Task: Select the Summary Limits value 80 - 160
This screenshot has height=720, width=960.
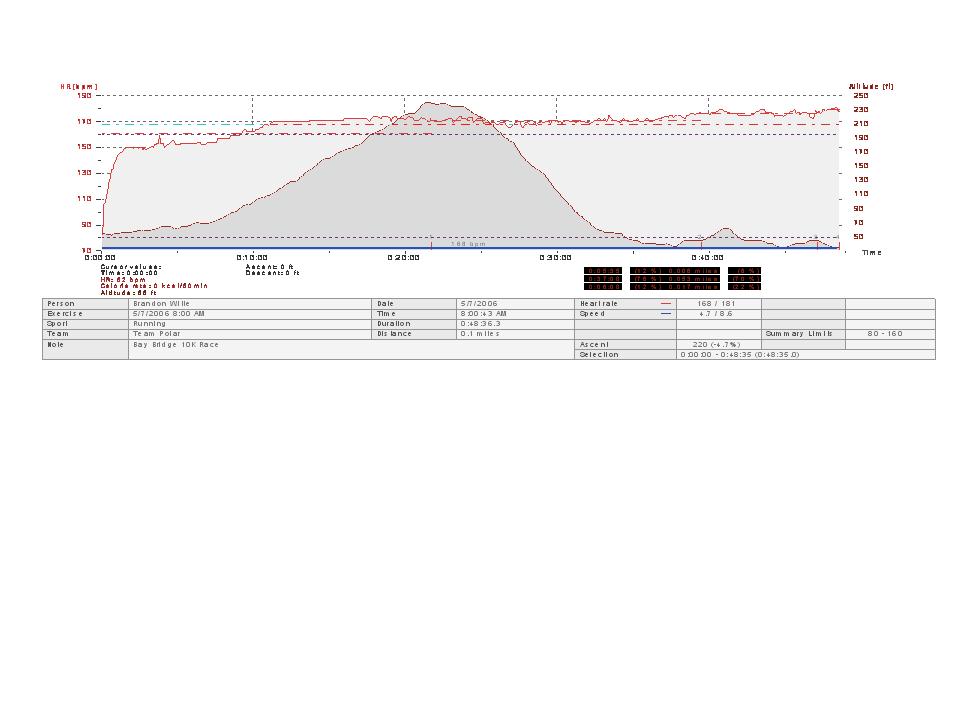Action: pyautogui.click(x=888, y=334)
